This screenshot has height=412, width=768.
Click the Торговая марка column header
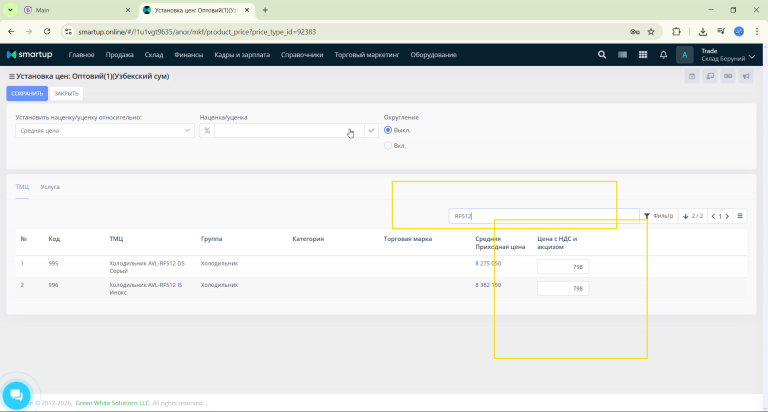click(408, 239)
